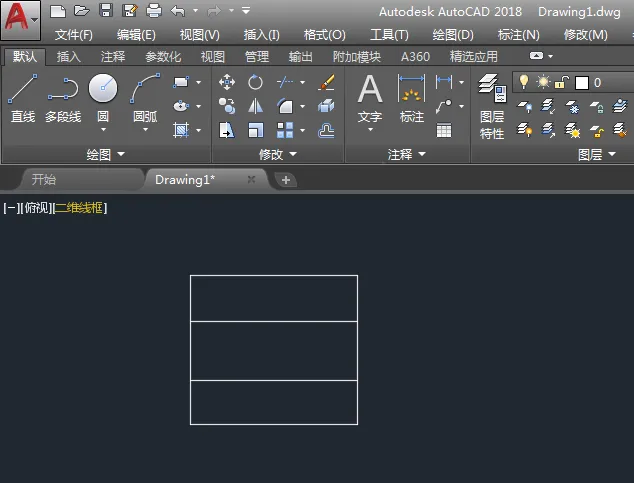
Task: Toggle layer 0 on/off lightbulb
Action: coord(524,82)
